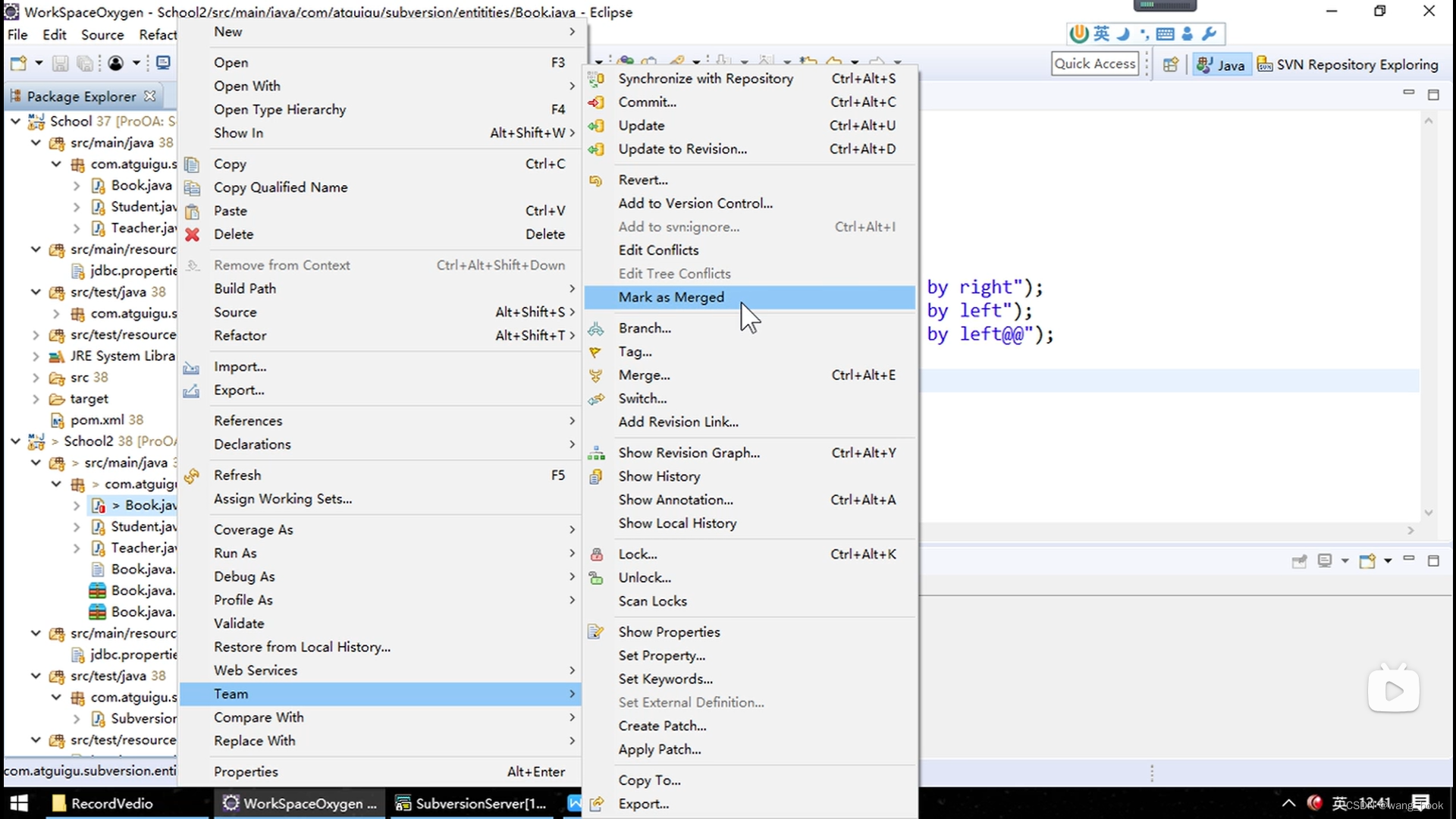Click the Switch icon

coord(596,398)
